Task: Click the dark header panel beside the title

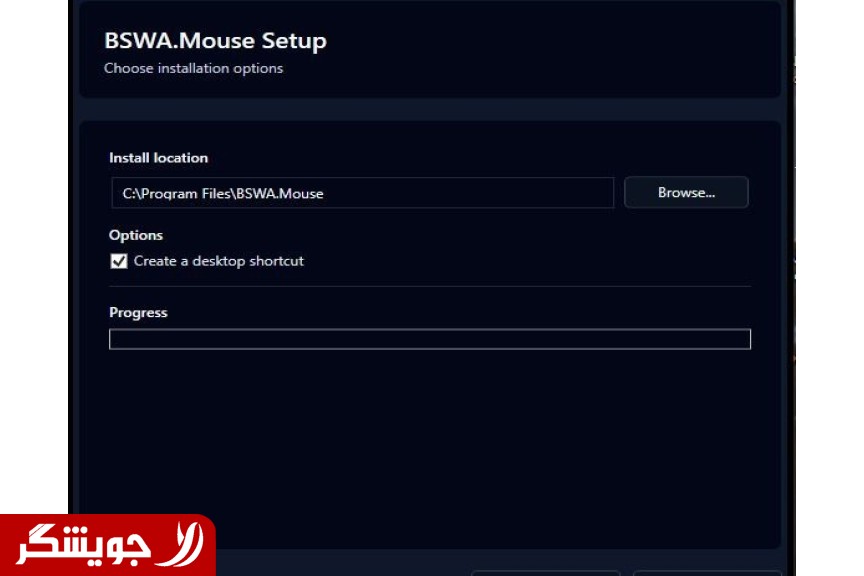Action: click(x=550, y=50)
